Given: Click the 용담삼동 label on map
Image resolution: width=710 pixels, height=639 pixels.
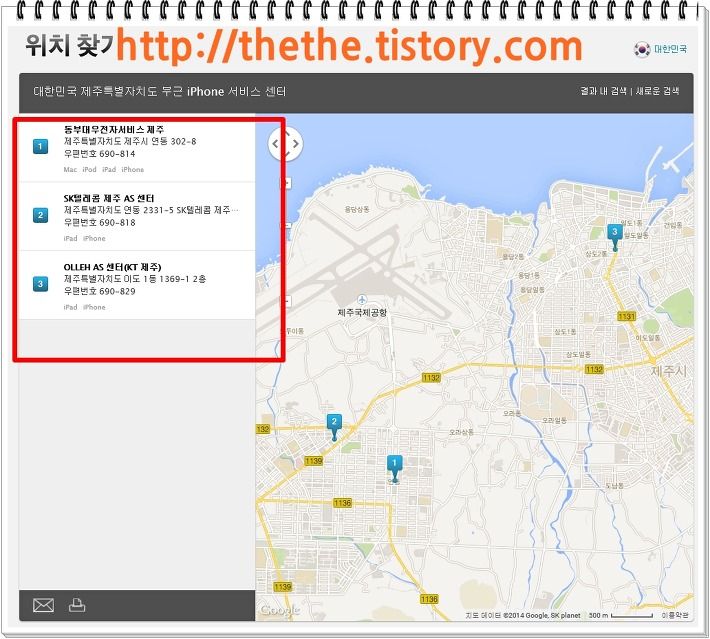Looking at the screenshot, I should (x=357, y=209).
